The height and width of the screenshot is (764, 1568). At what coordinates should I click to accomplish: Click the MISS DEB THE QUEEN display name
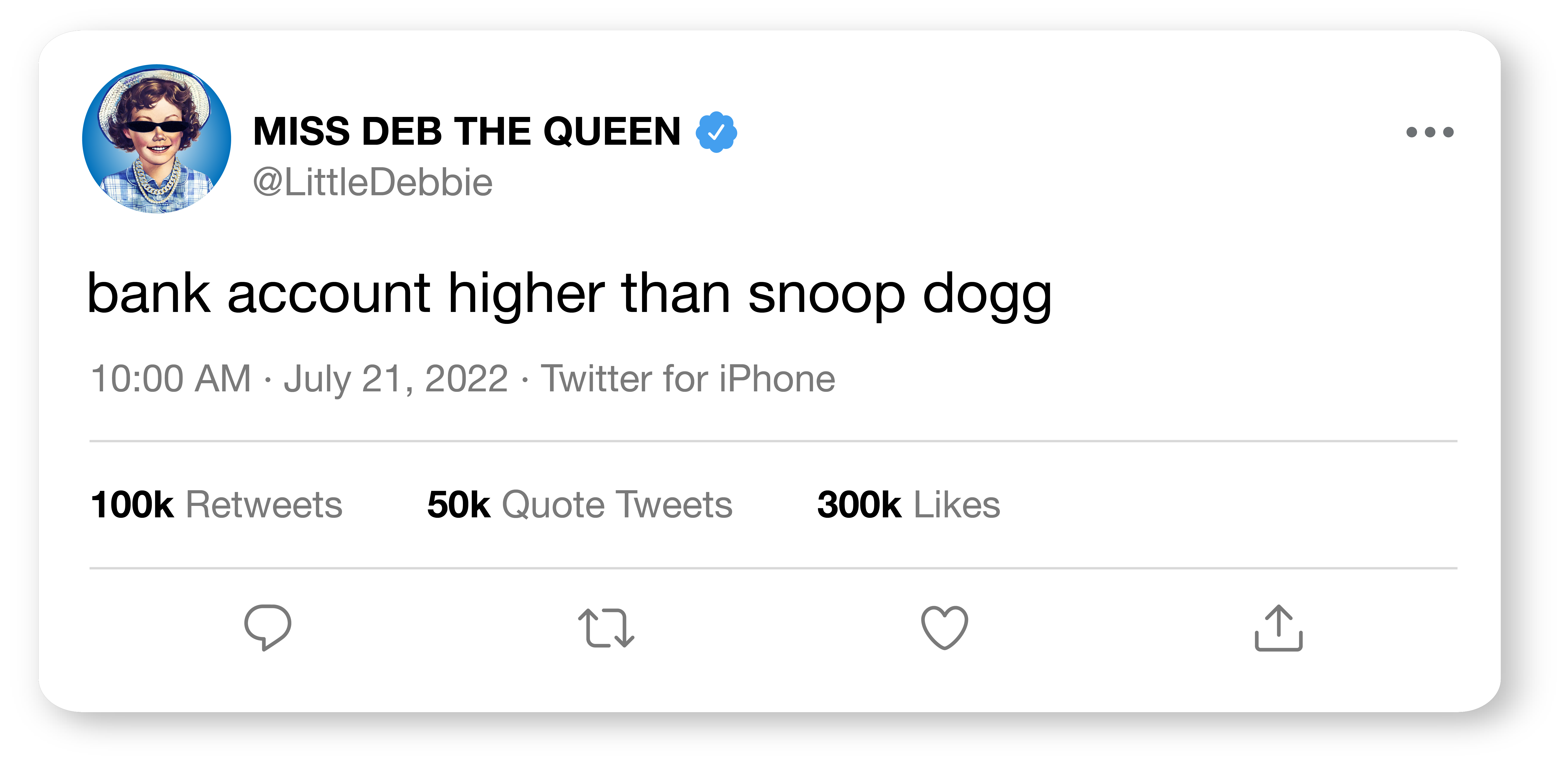466,131
